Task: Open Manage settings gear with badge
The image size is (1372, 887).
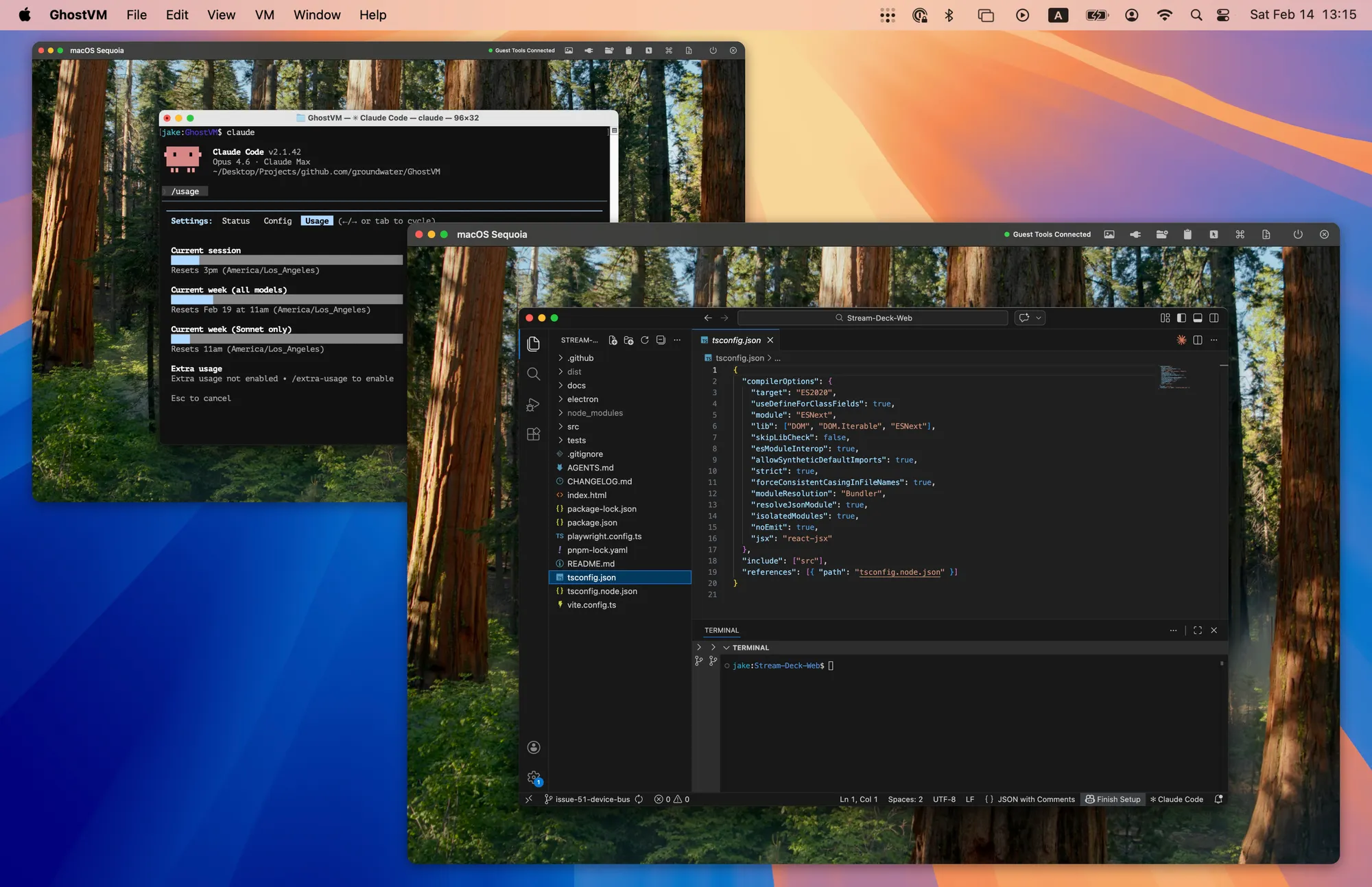Action: 533,777
